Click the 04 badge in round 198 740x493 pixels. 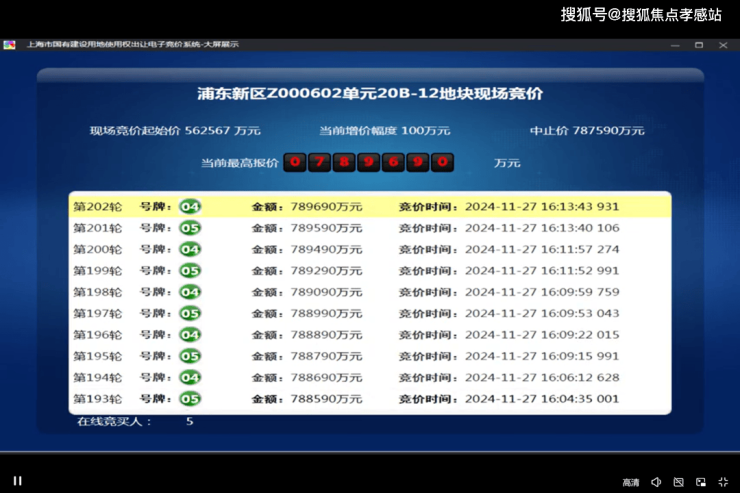(x=190, y=292)
